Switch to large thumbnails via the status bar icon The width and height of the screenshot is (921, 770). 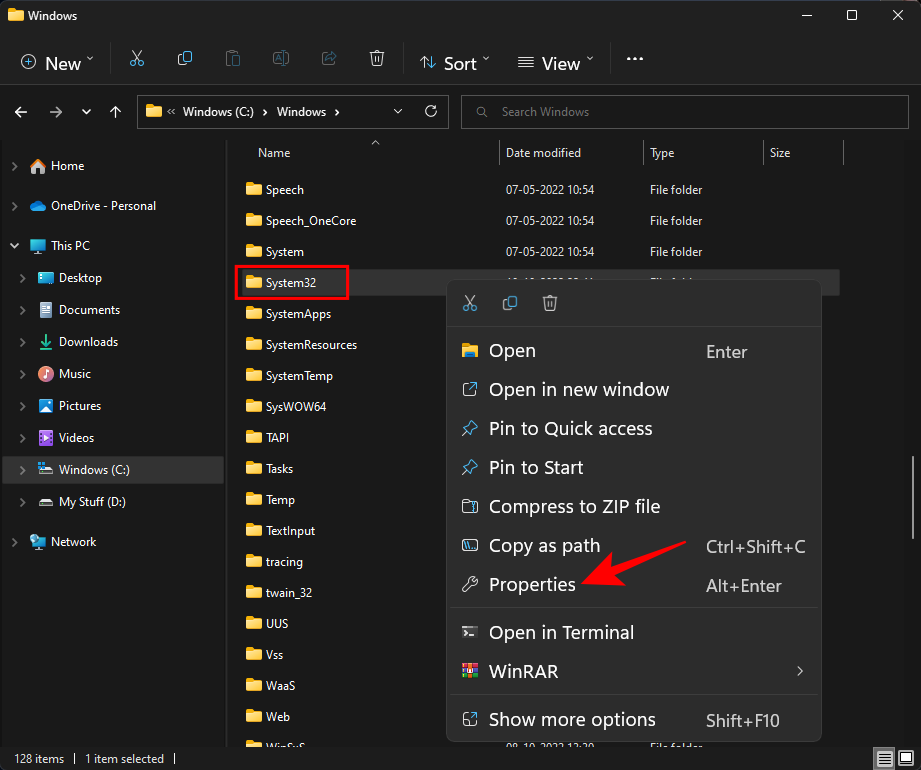coord(905,759)
